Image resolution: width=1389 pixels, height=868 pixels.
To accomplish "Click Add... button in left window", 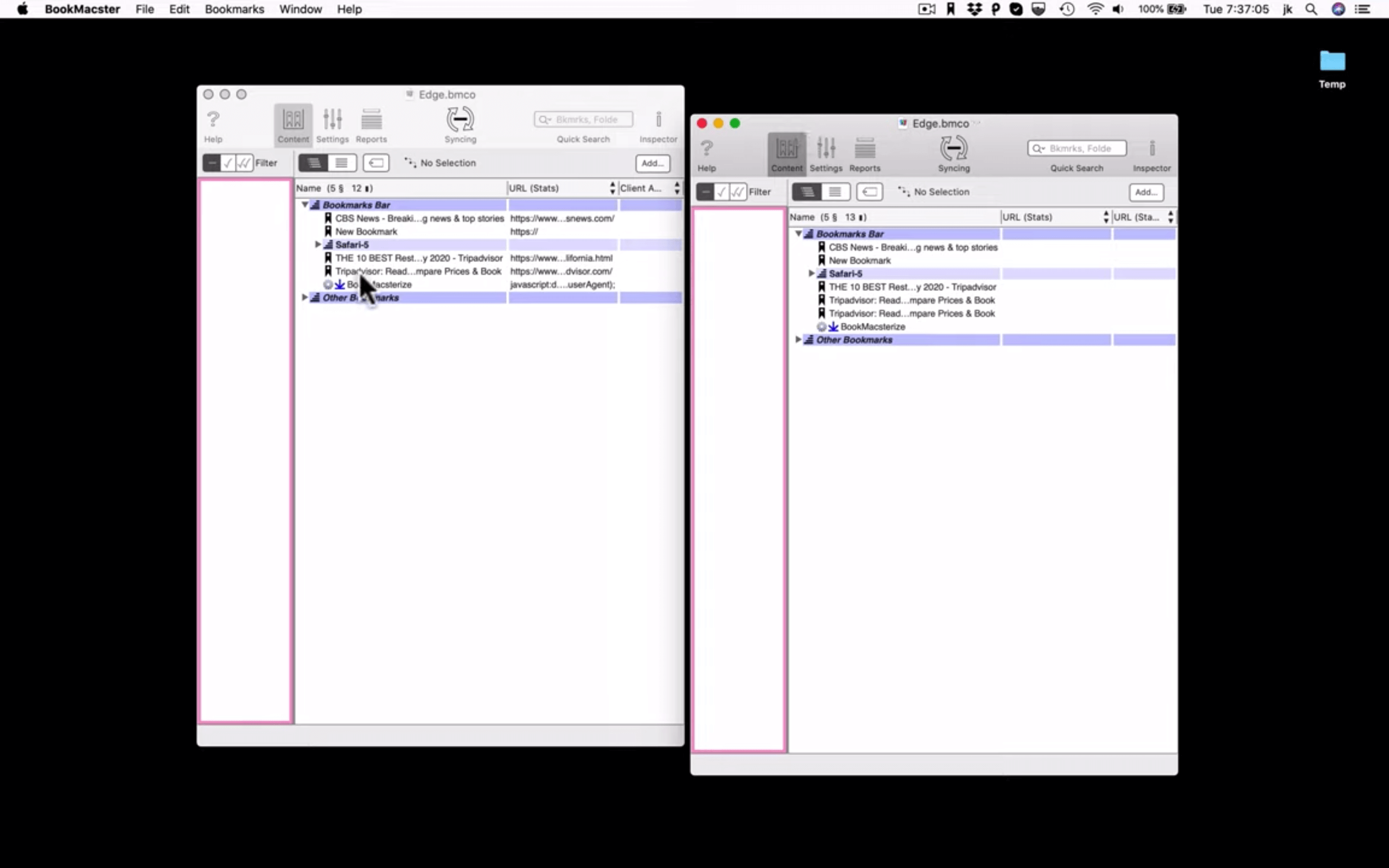I will click(x=653, y=164).
